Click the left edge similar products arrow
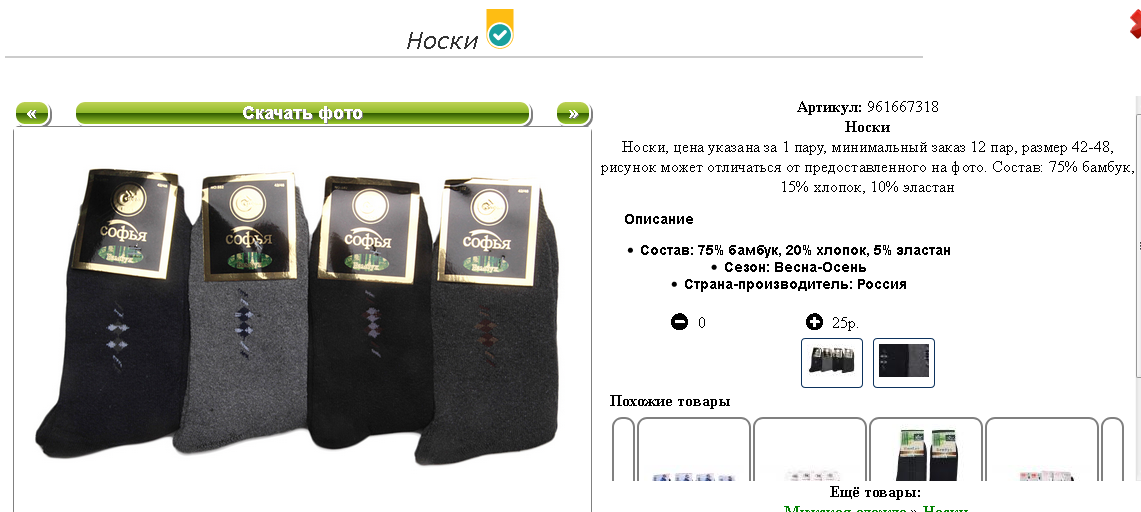 point(624,449)
